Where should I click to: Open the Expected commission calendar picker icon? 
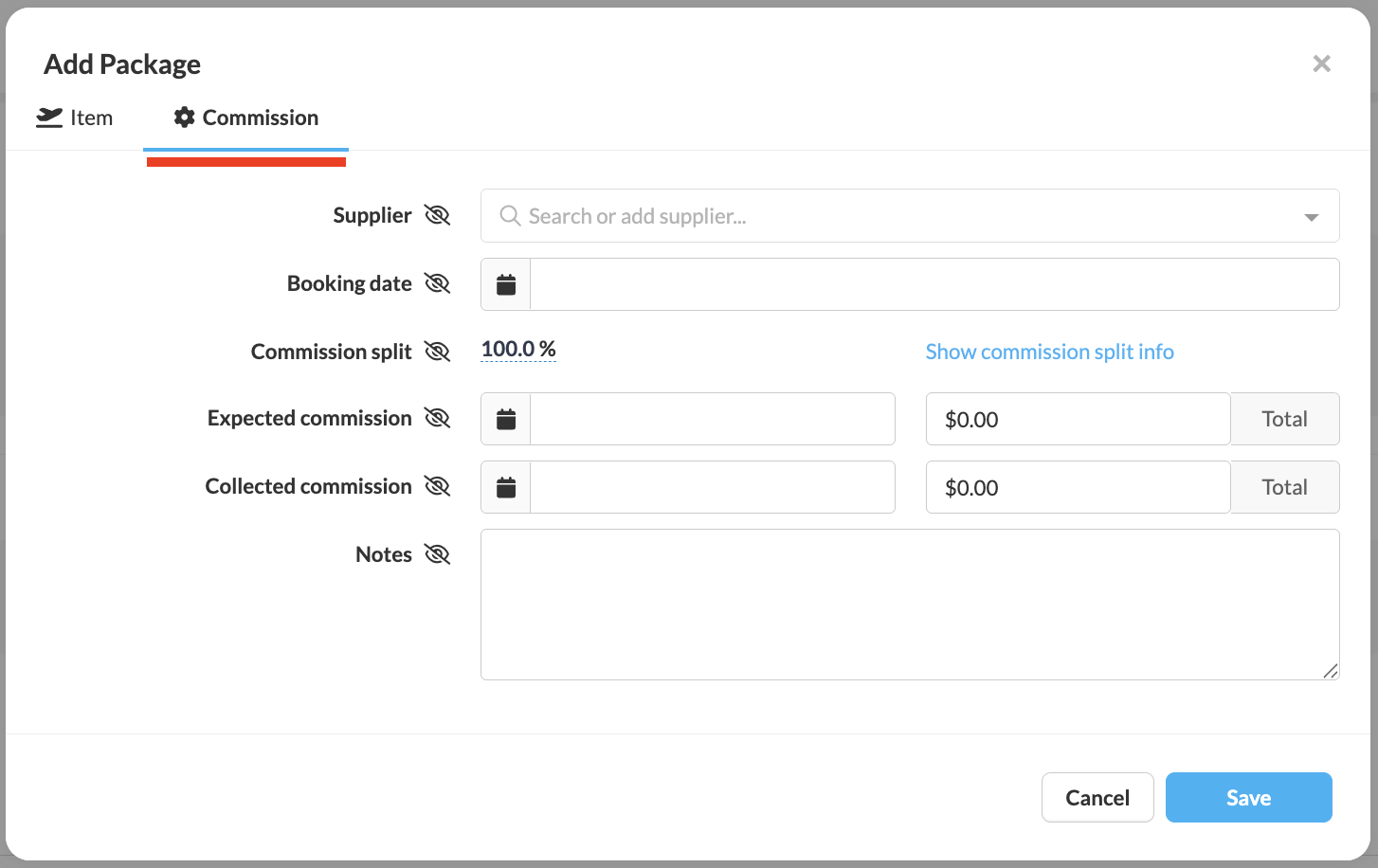[x=506, y=419]
